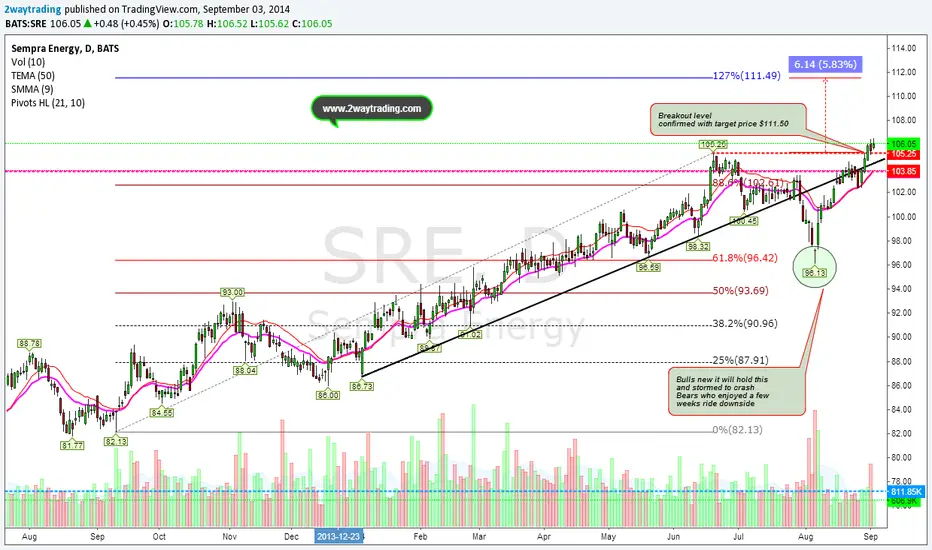Select the 88.78 pivot high label
The width and height of the screenshot is (932, 550).
tap(29, 344)
